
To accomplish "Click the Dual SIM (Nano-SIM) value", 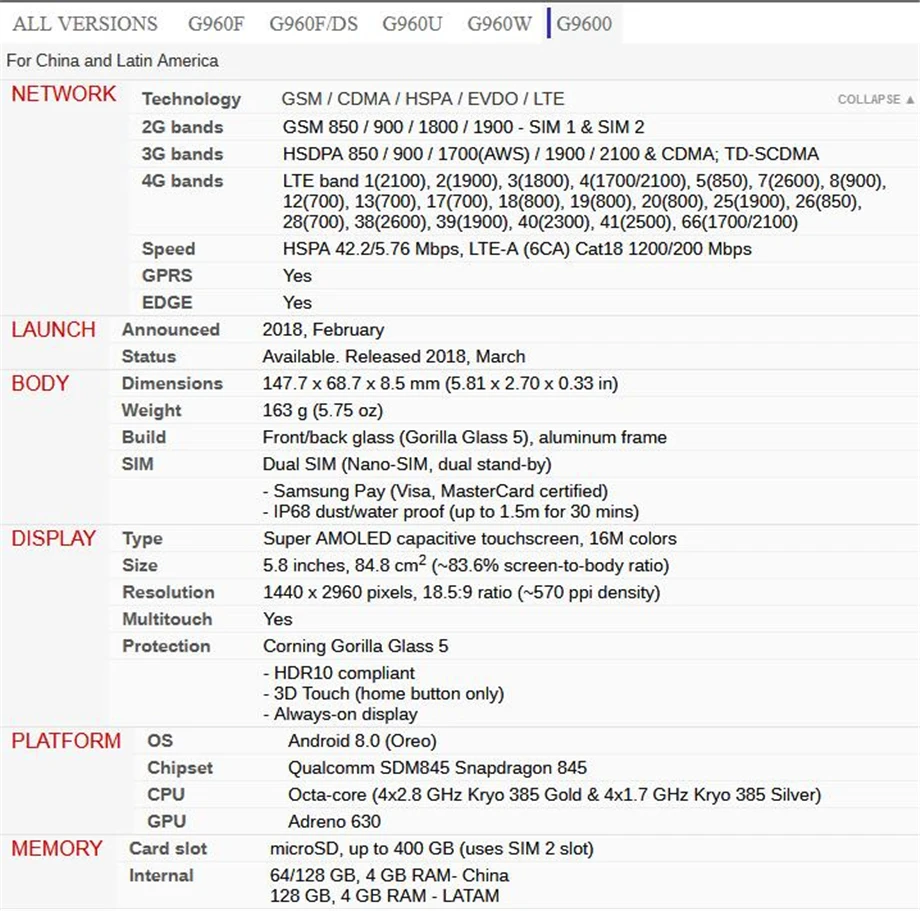I will pos(407,465).
